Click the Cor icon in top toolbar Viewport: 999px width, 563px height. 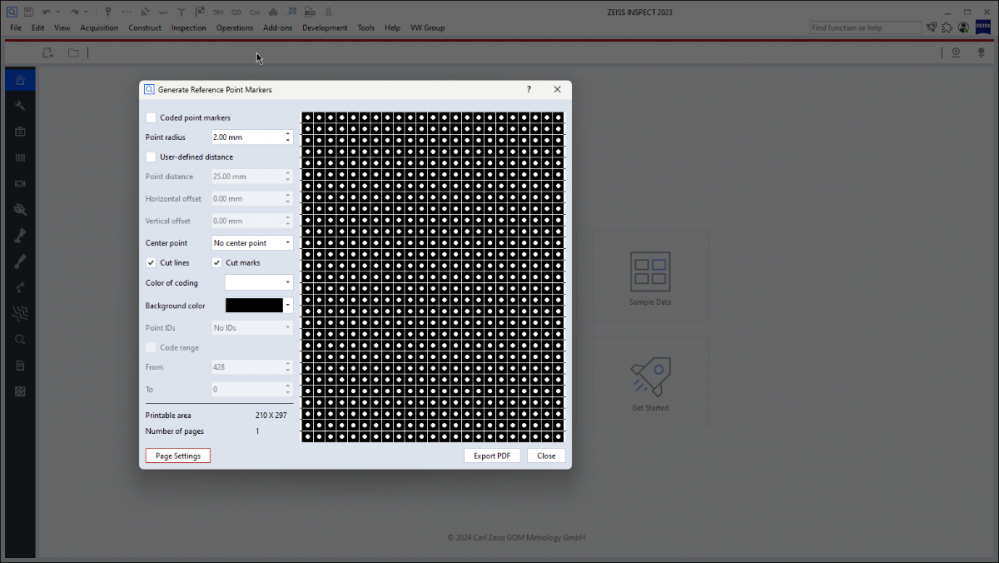click(255, 11)
